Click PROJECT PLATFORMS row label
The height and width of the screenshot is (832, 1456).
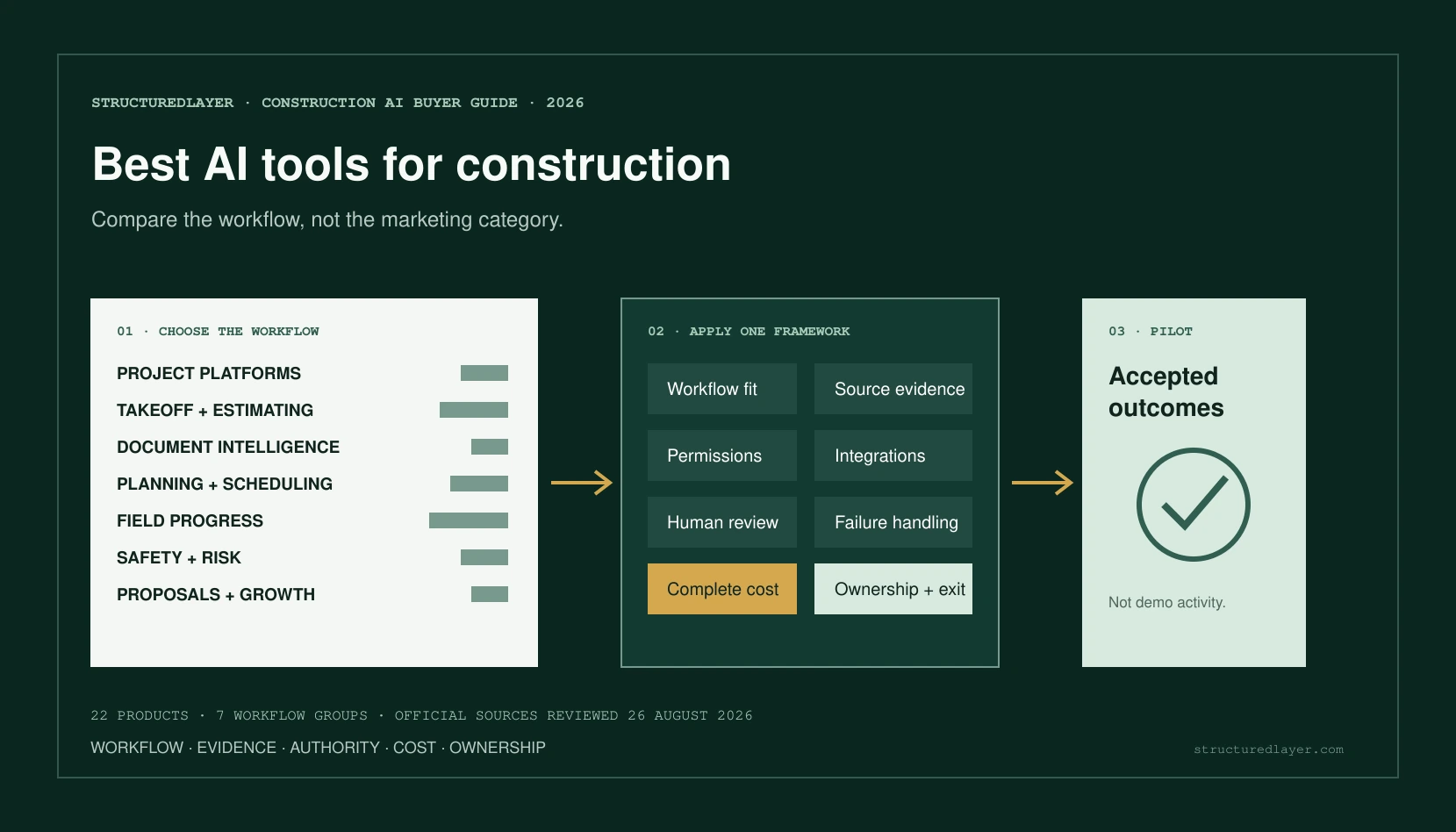tap(209, 373)
